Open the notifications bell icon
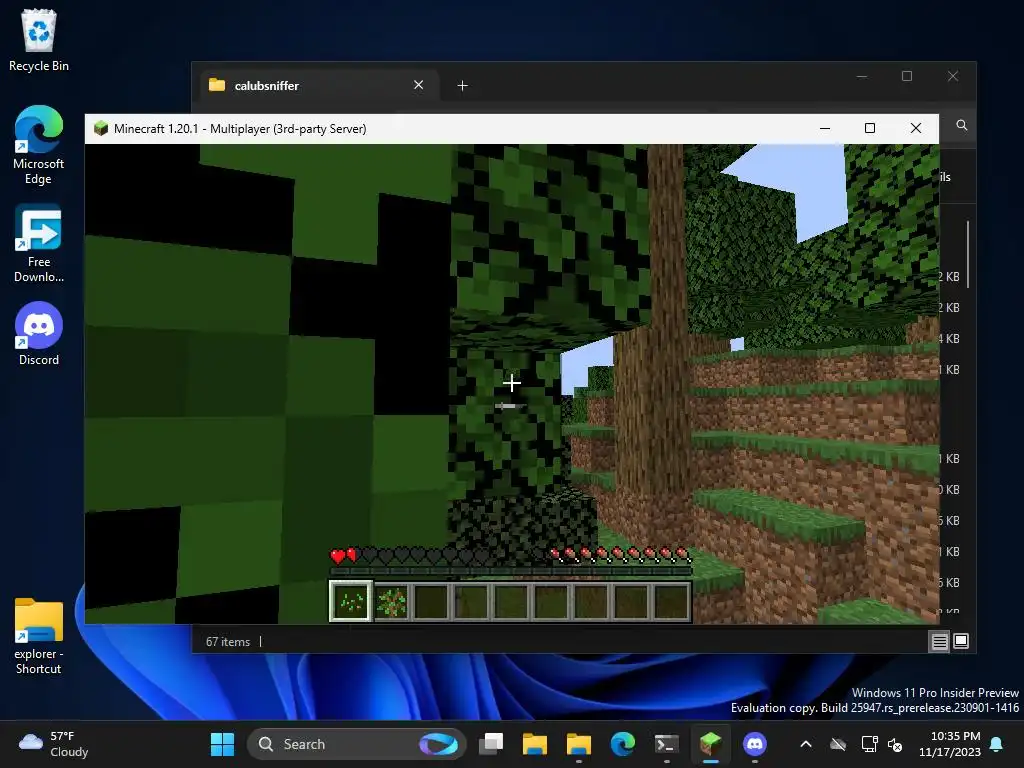The image size is (1024, 768). [997, 744]
